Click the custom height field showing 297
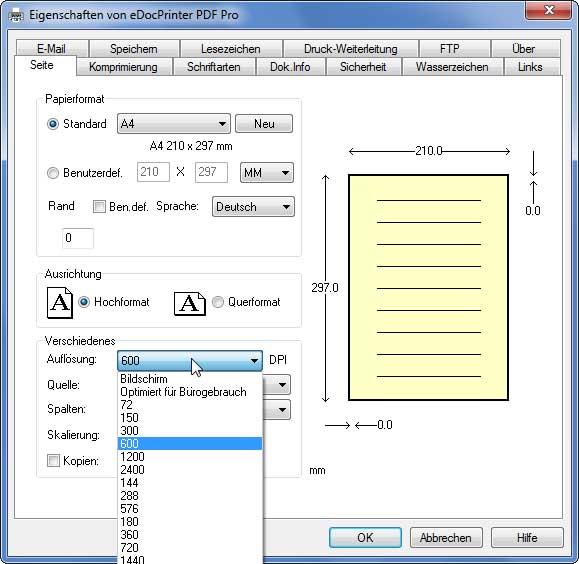579x564 pixels. [211, 172]
